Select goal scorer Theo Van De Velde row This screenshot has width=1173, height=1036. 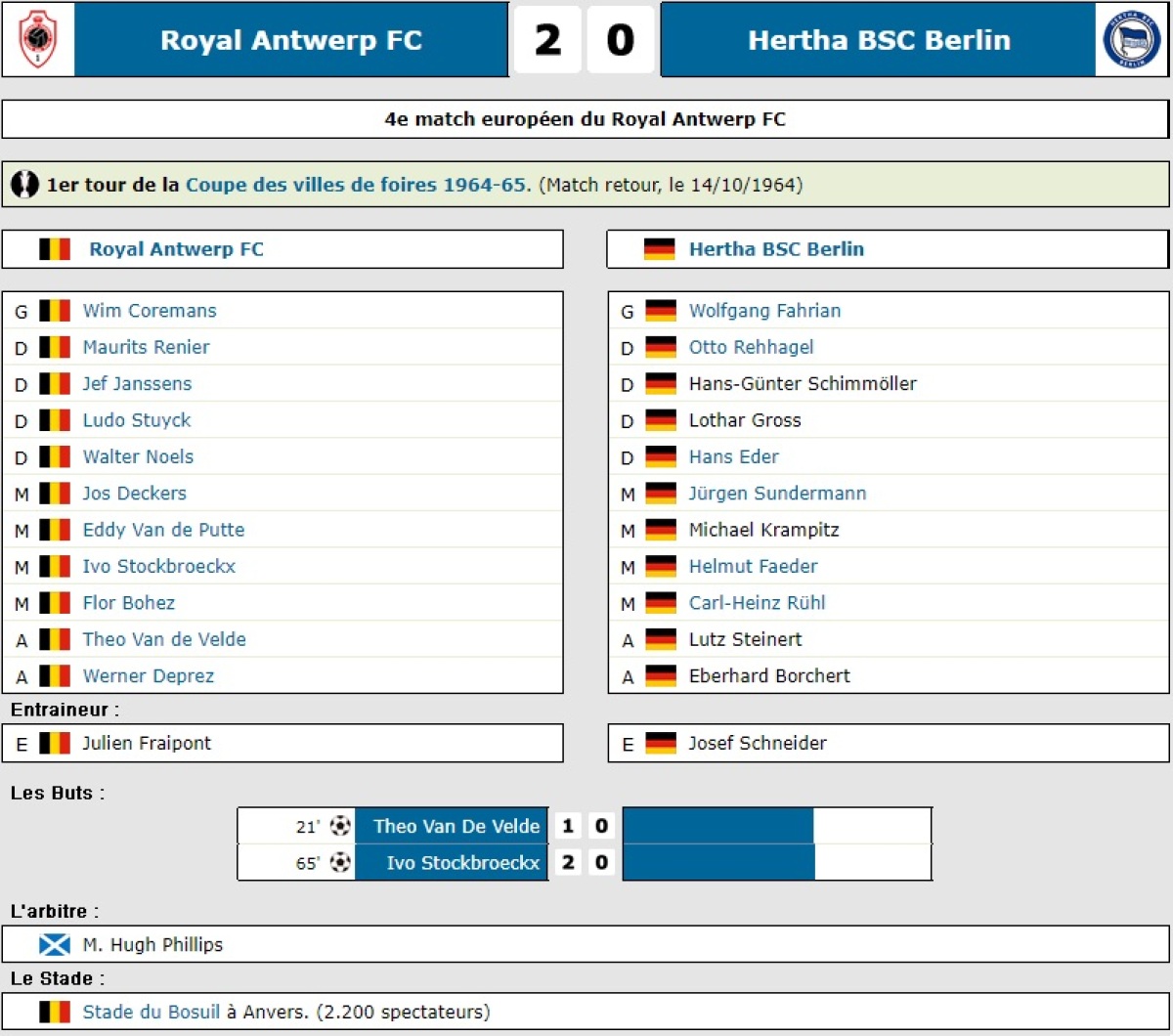tap(456, 826)
